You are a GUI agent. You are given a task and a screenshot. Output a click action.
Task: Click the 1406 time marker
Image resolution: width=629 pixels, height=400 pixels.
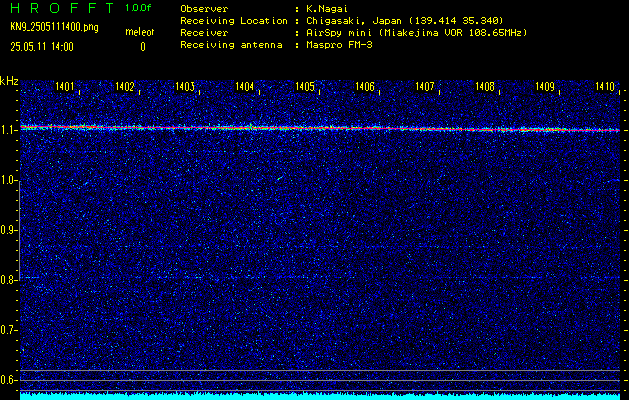[x=365, y=86]
